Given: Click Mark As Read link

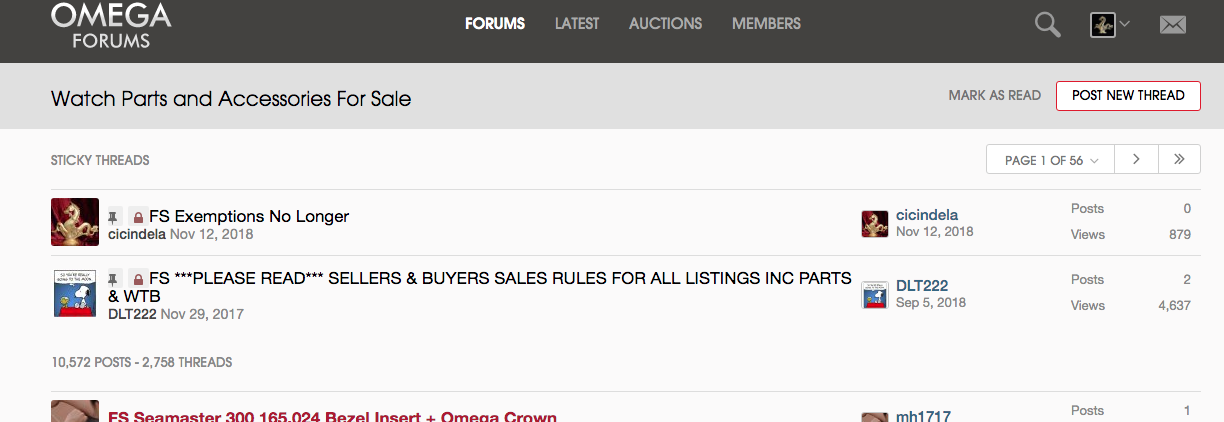Looking at the screenshot, I should click(x=995, y=96).
